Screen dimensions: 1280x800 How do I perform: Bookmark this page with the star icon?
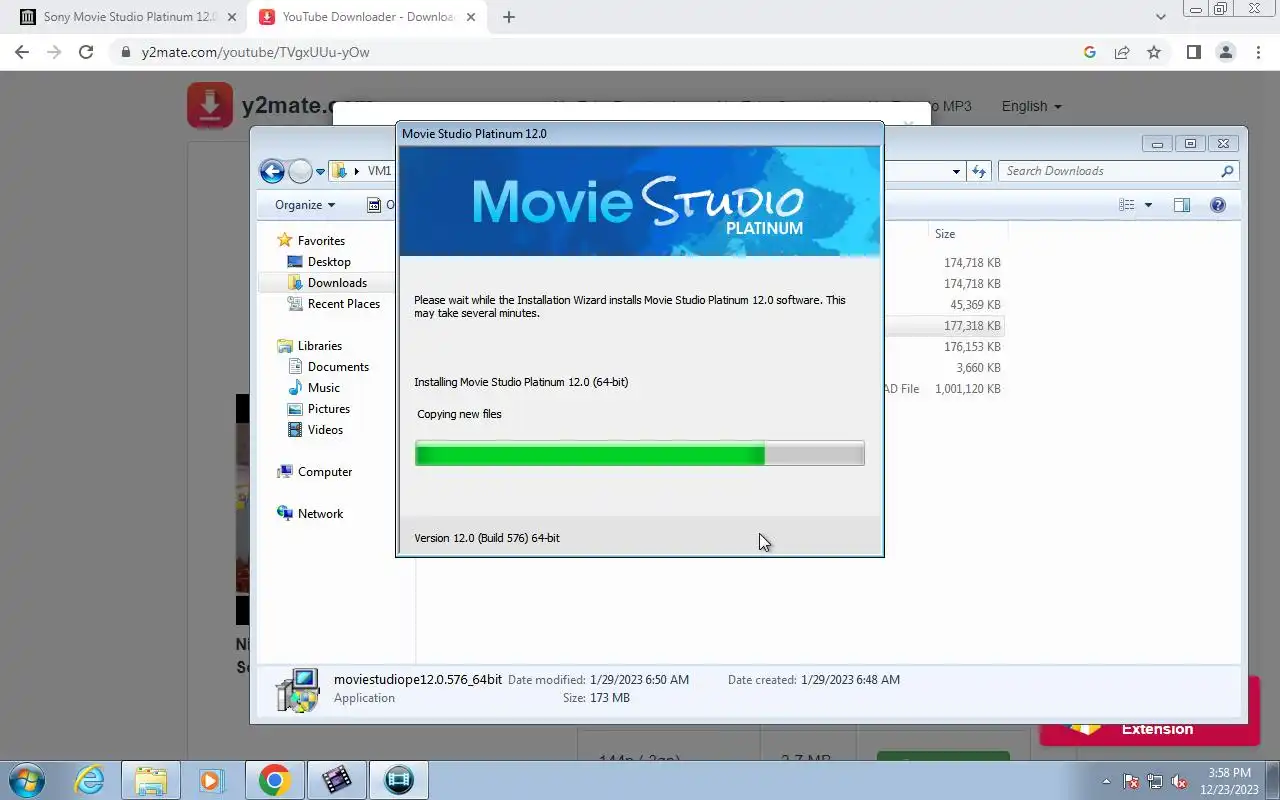1154,52
